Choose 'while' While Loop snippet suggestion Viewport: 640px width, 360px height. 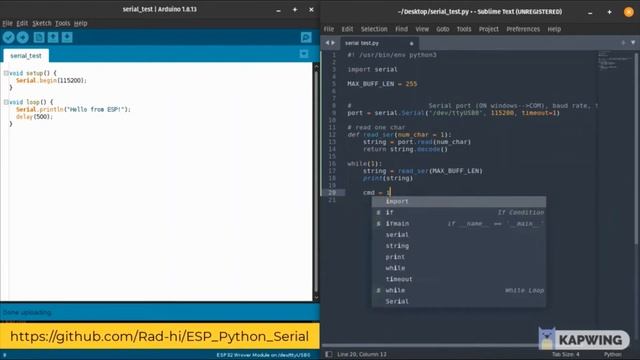click(459, 290)
